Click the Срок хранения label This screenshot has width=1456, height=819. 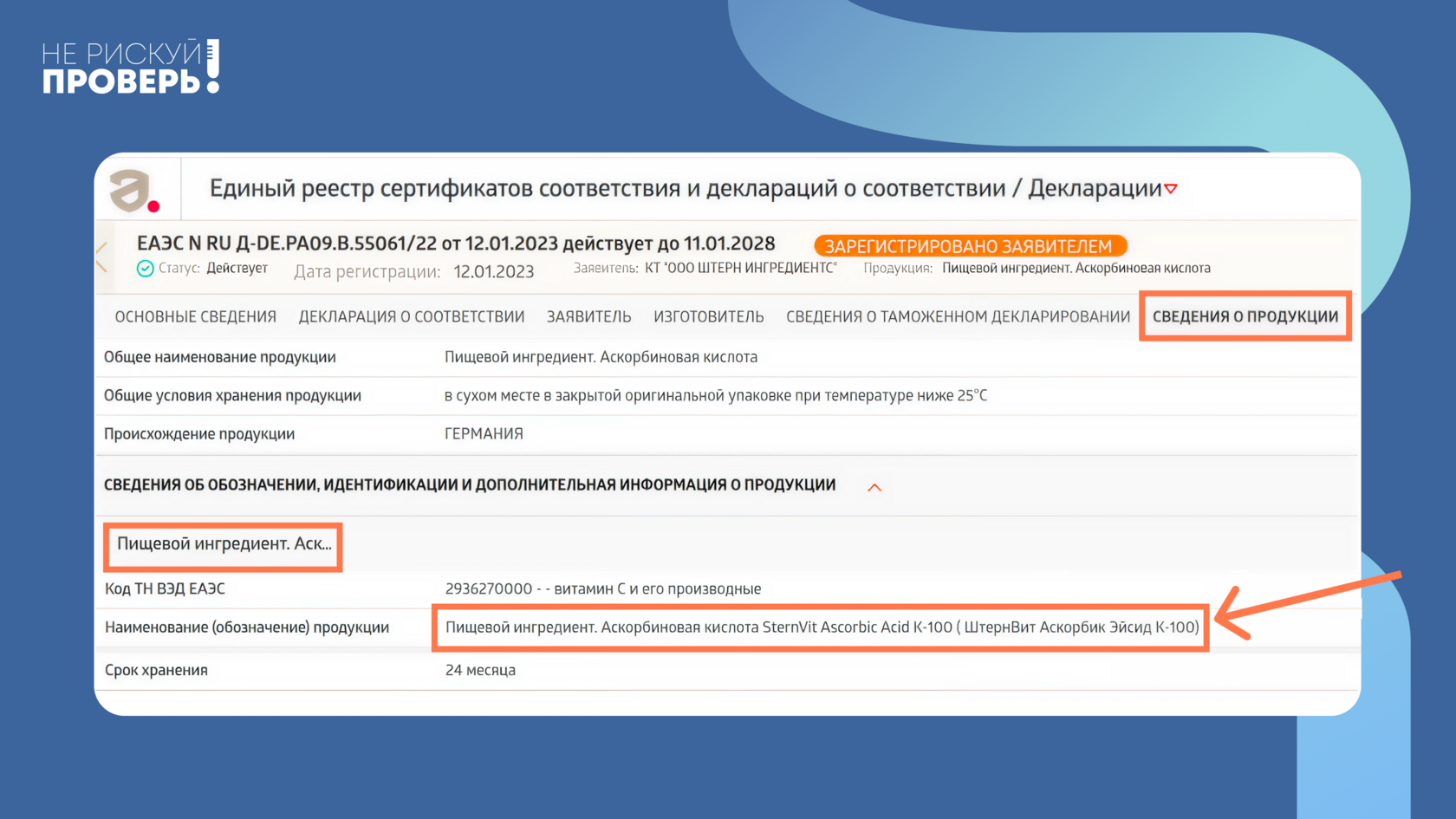(156, 671)
